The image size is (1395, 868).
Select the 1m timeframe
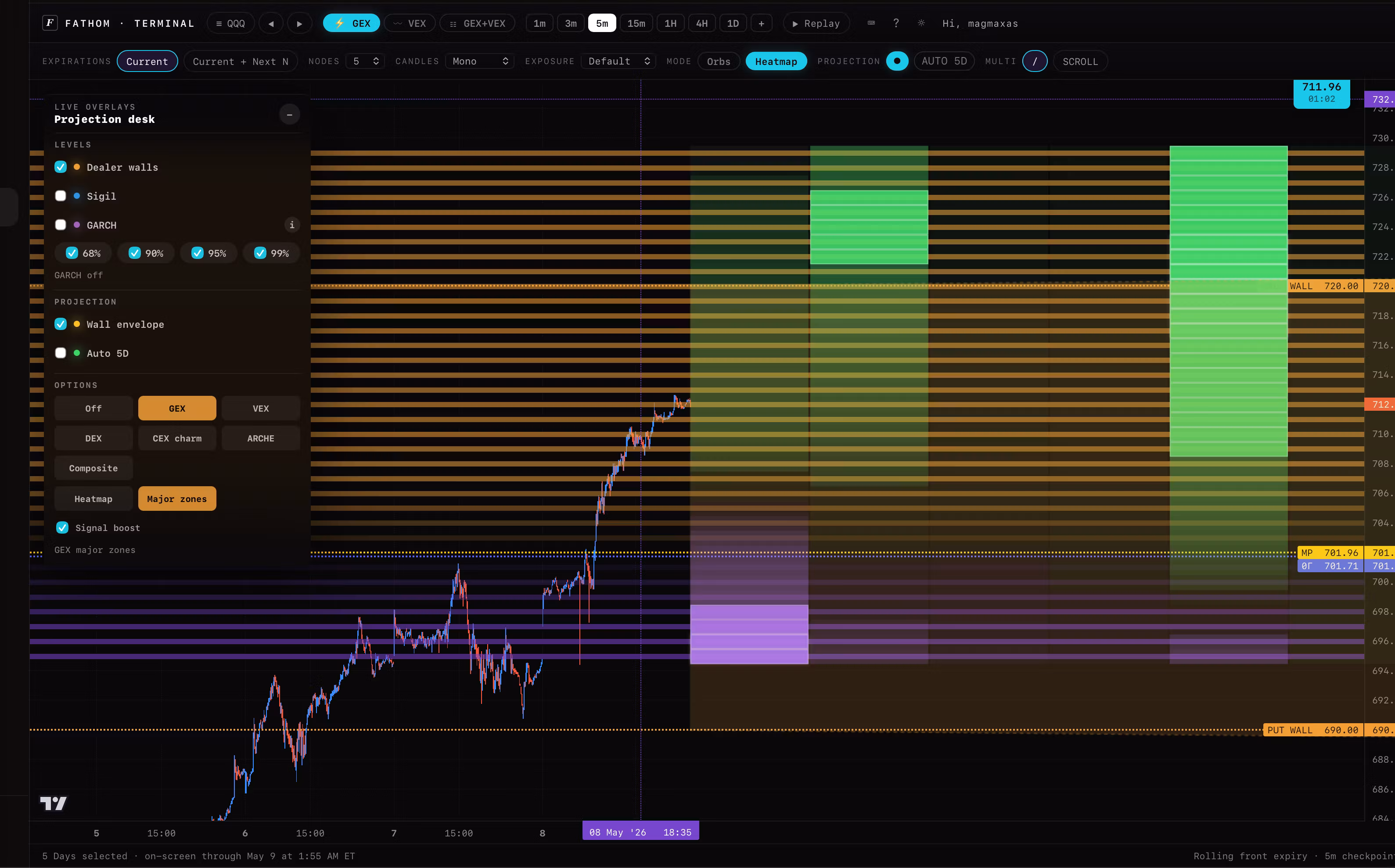(x=539, y=24)
